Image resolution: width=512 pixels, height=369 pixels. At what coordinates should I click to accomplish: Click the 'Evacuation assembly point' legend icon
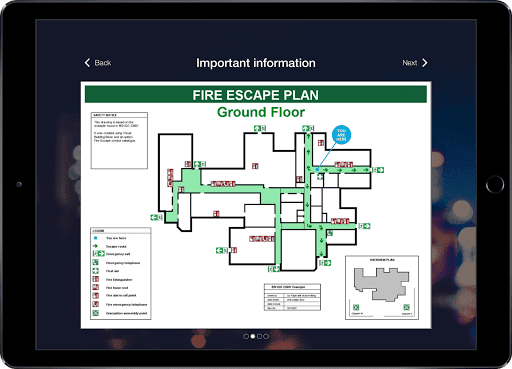[x=96, y=313]
